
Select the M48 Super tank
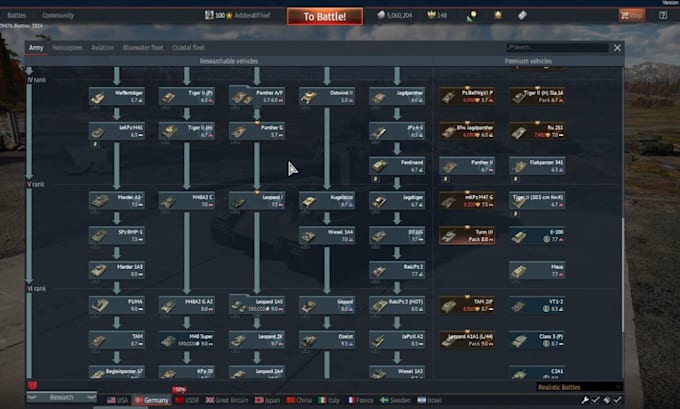pyautogui.click(x=186, y=340)
